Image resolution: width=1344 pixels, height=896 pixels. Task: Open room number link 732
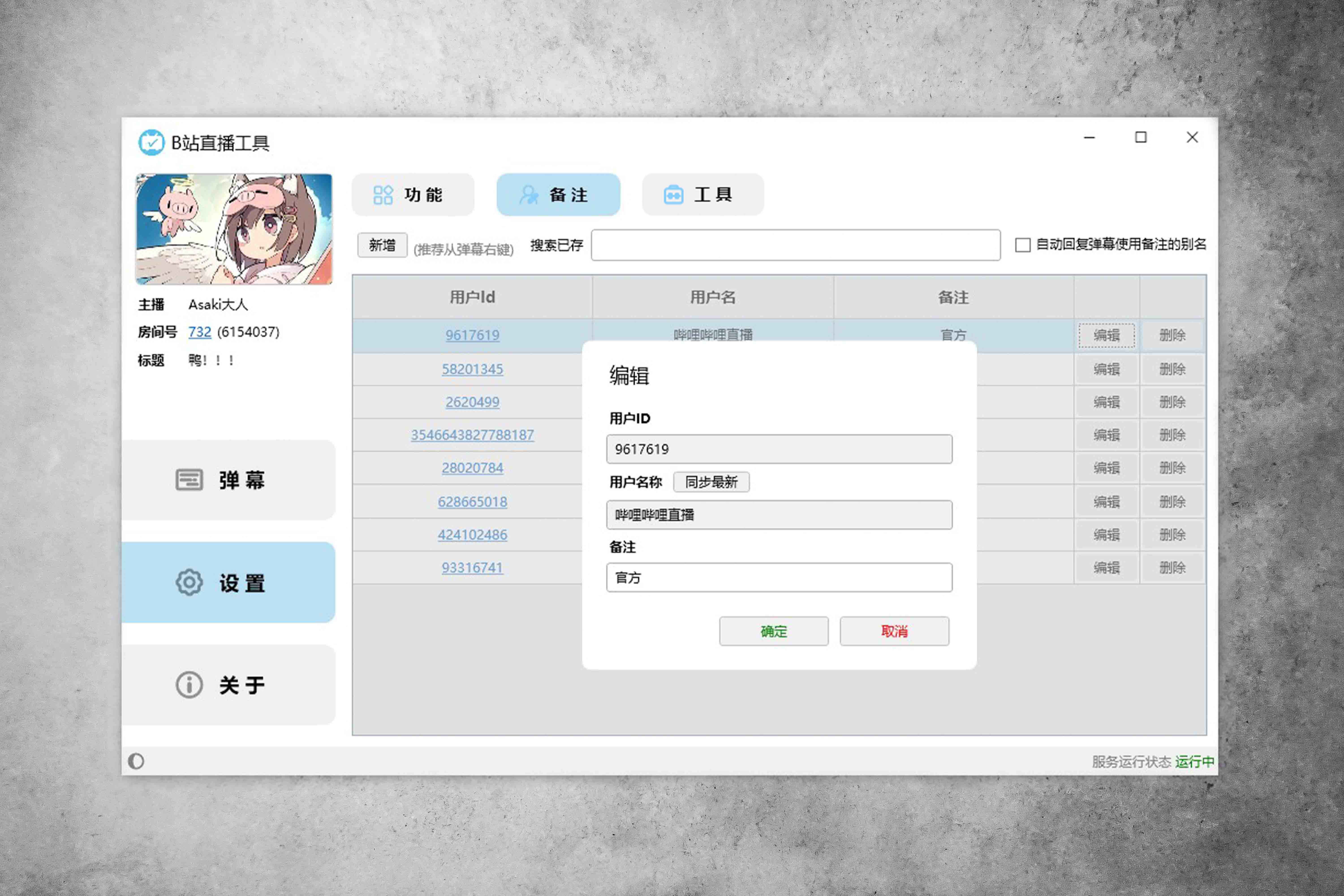pyautogui.click(x=200, y=332)
